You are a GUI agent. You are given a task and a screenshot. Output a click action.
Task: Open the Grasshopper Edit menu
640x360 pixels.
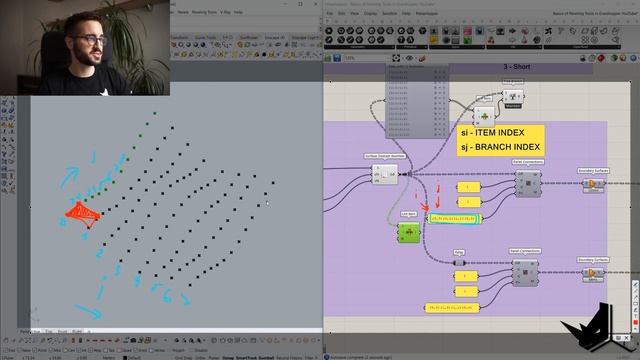pos(342,13)
